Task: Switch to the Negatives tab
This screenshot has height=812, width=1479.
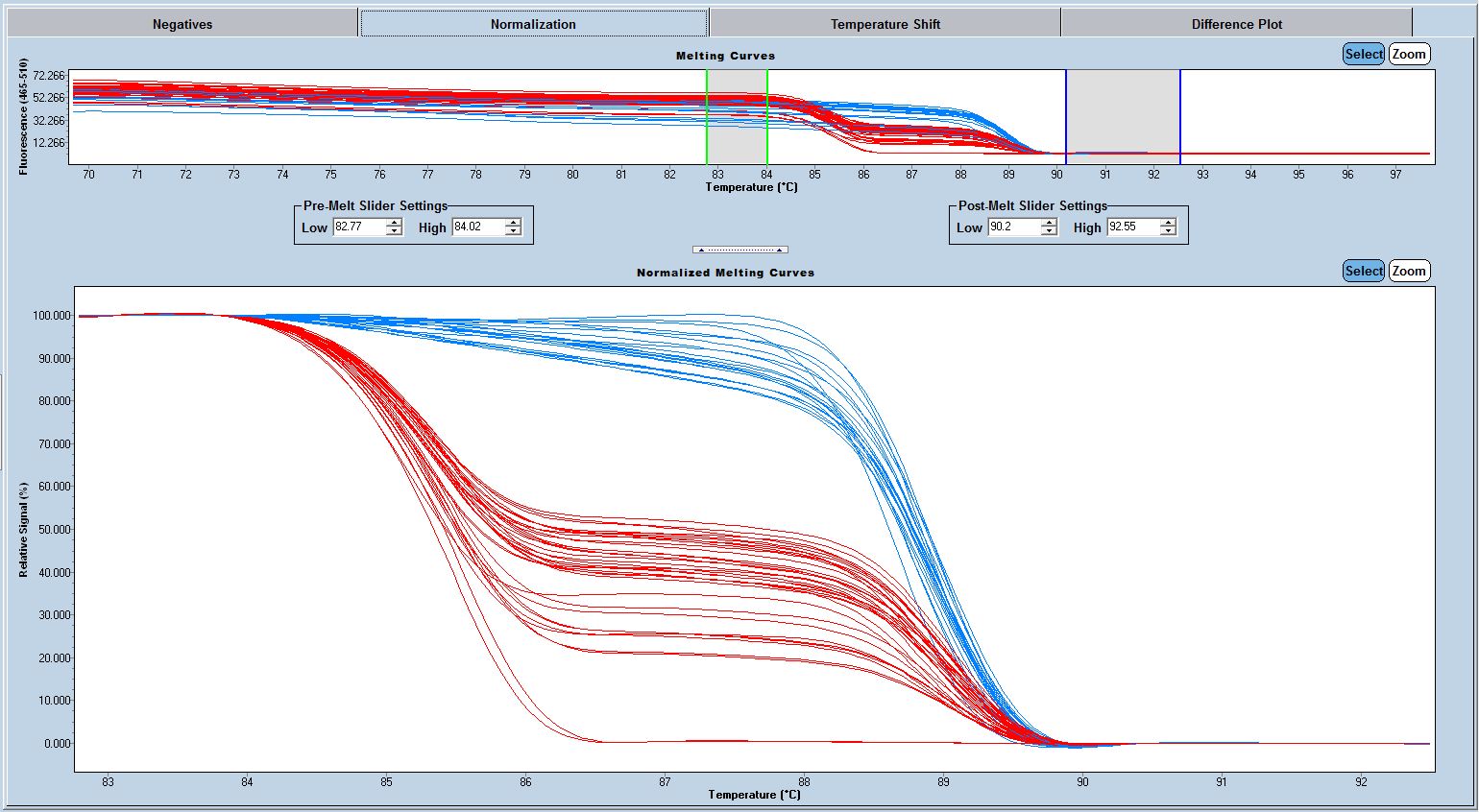Action: [182, 24]
